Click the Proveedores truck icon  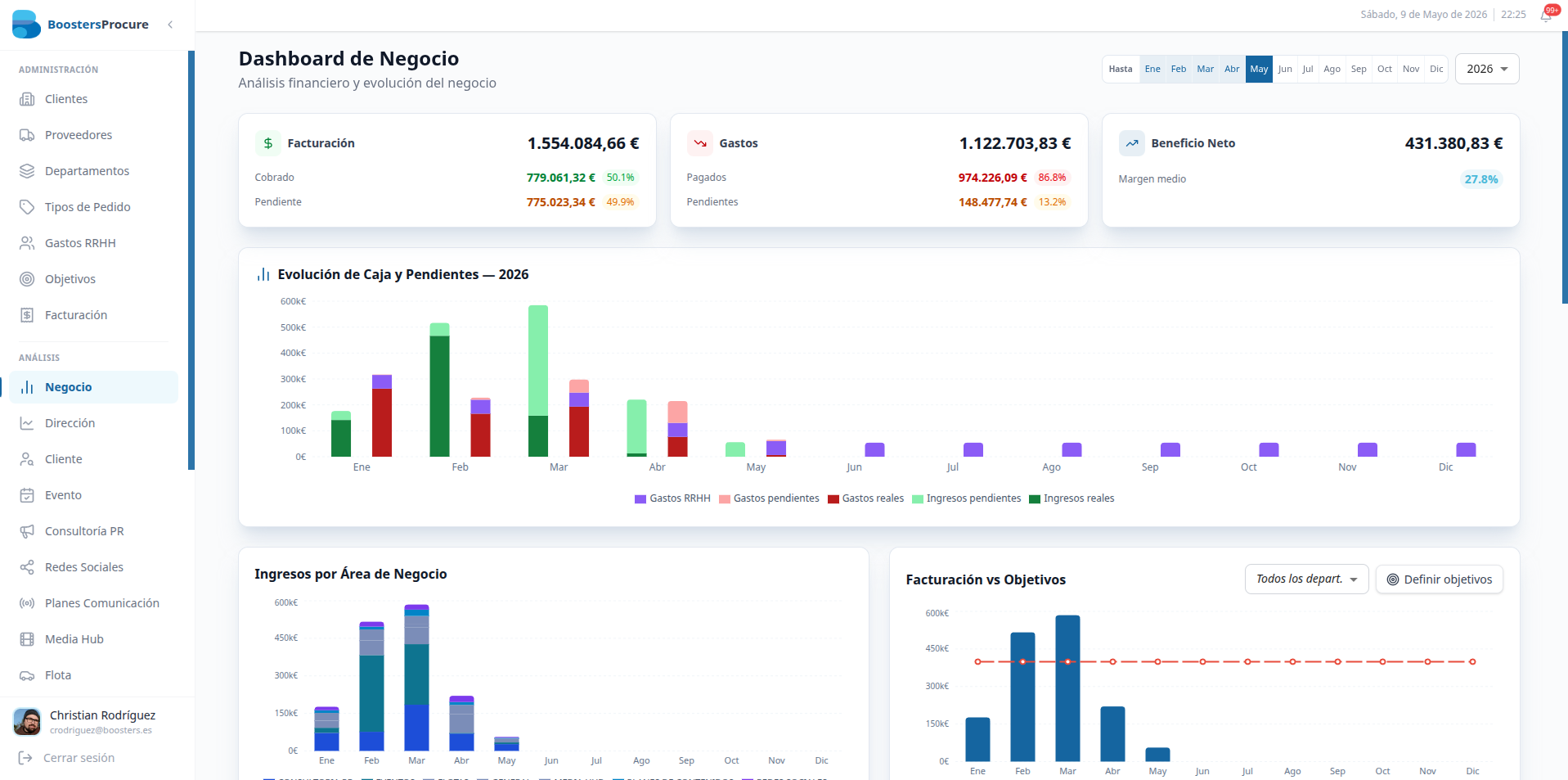27,135
